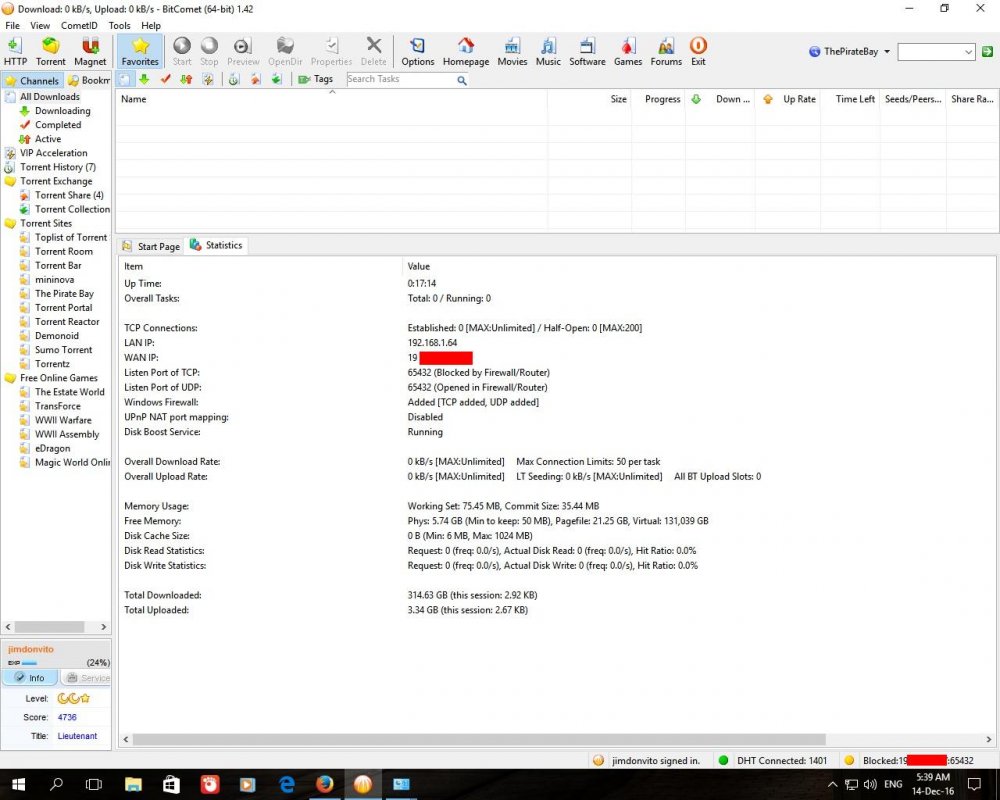Click VIP acceleration filter icon in task toolbar
1000x800 pixels.
tap(207, 79)
